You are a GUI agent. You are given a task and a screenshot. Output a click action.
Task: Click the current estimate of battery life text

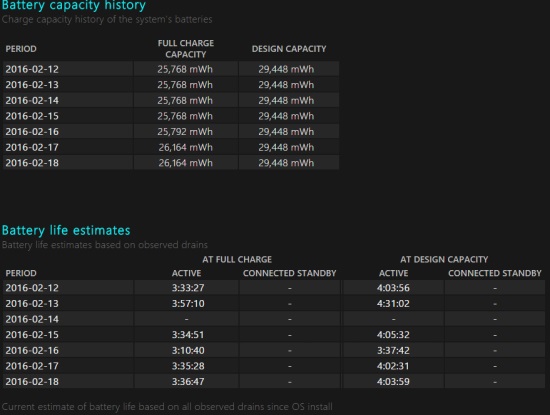(167, 407)
